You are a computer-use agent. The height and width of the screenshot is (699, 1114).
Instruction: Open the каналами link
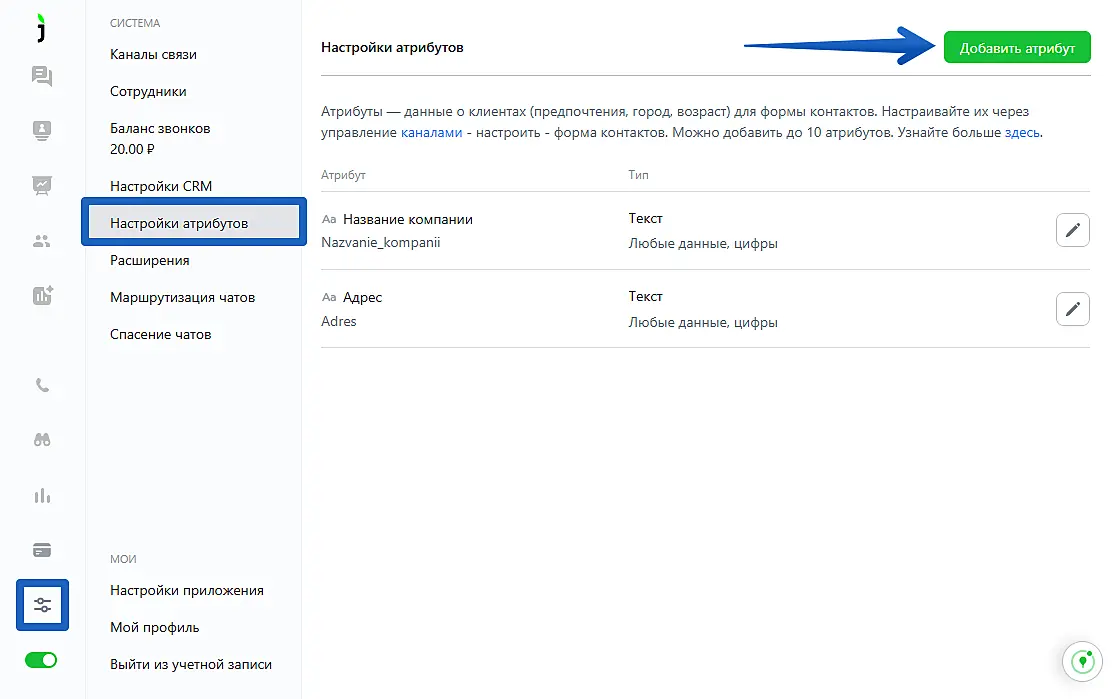431,132
